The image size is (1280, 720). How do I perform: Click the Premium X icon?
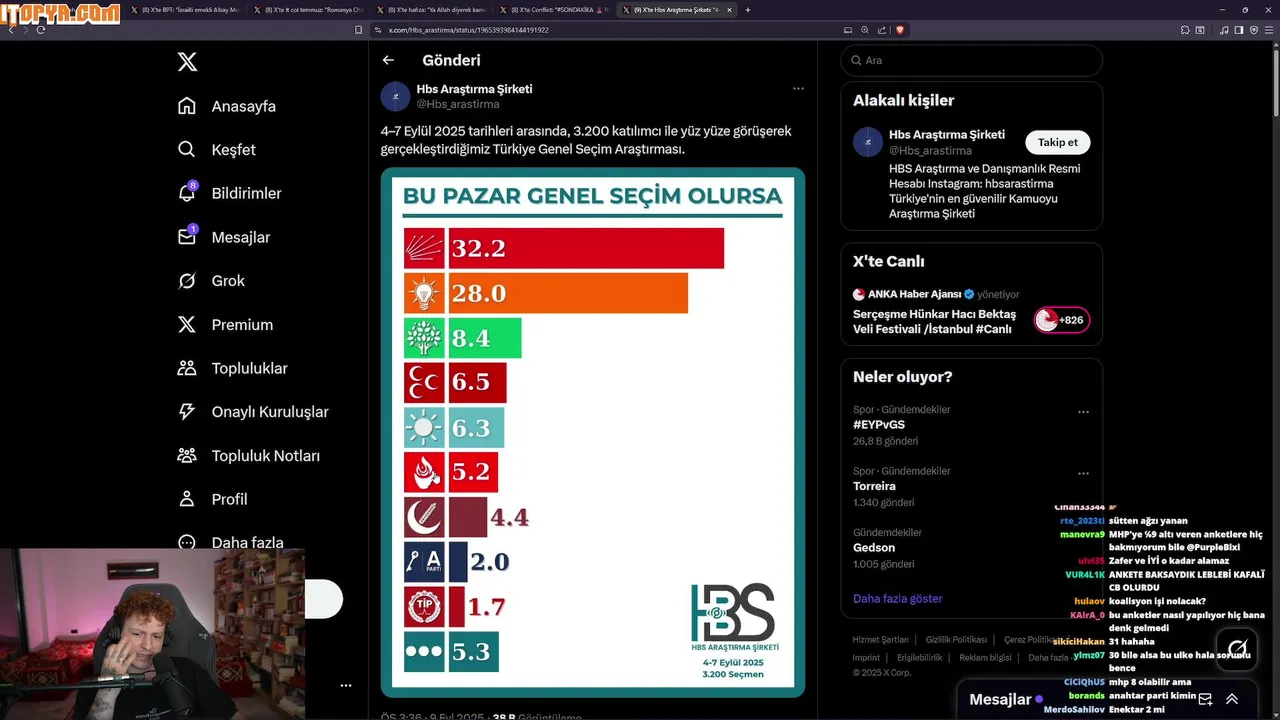[x=187, y=325]
